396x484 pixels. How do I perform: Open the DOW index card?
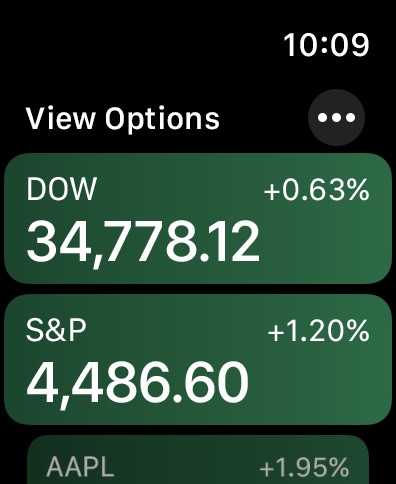pos(198,218)
